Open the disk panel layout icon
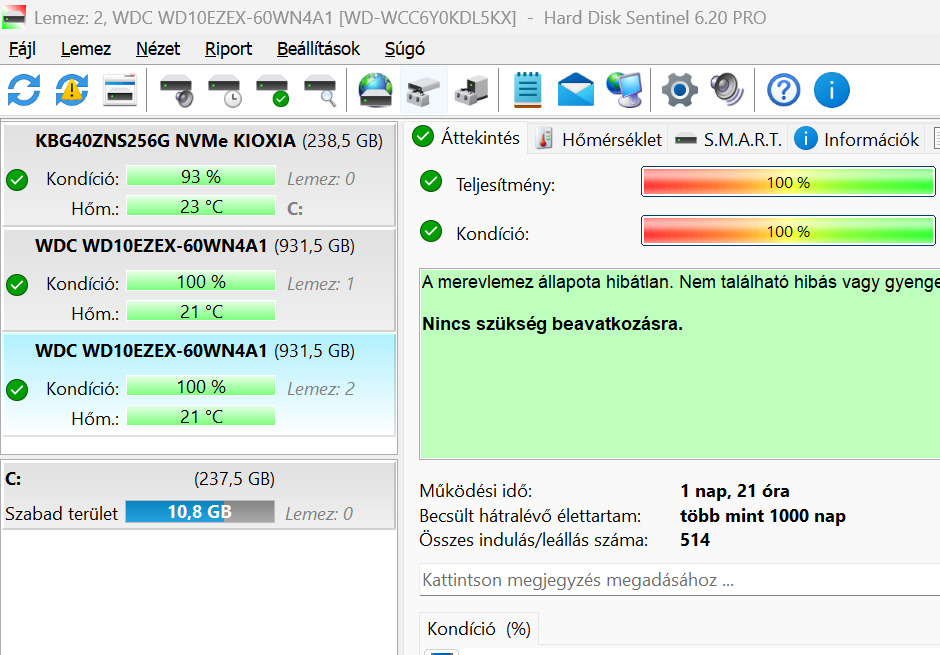 tap(120, 90)
